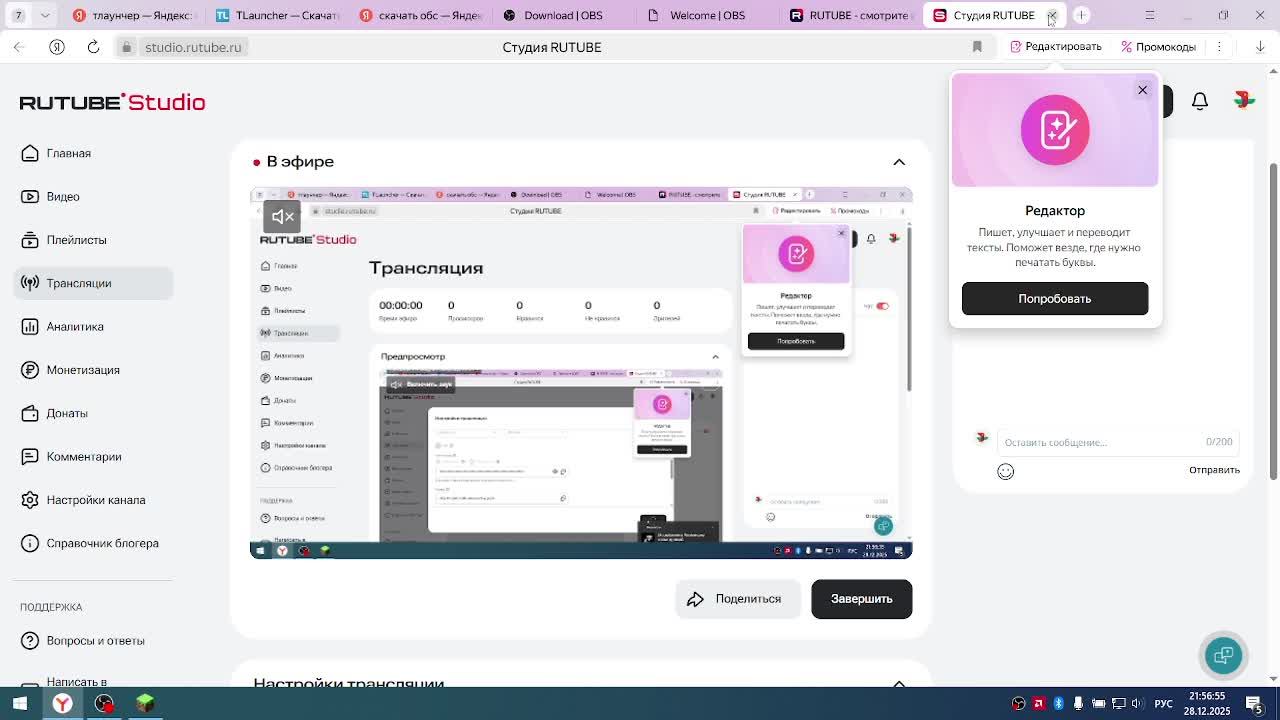Screen dimensions: 1280x720
Task: Reload the page
Action: pyautogui.click(x=93, y=47)
